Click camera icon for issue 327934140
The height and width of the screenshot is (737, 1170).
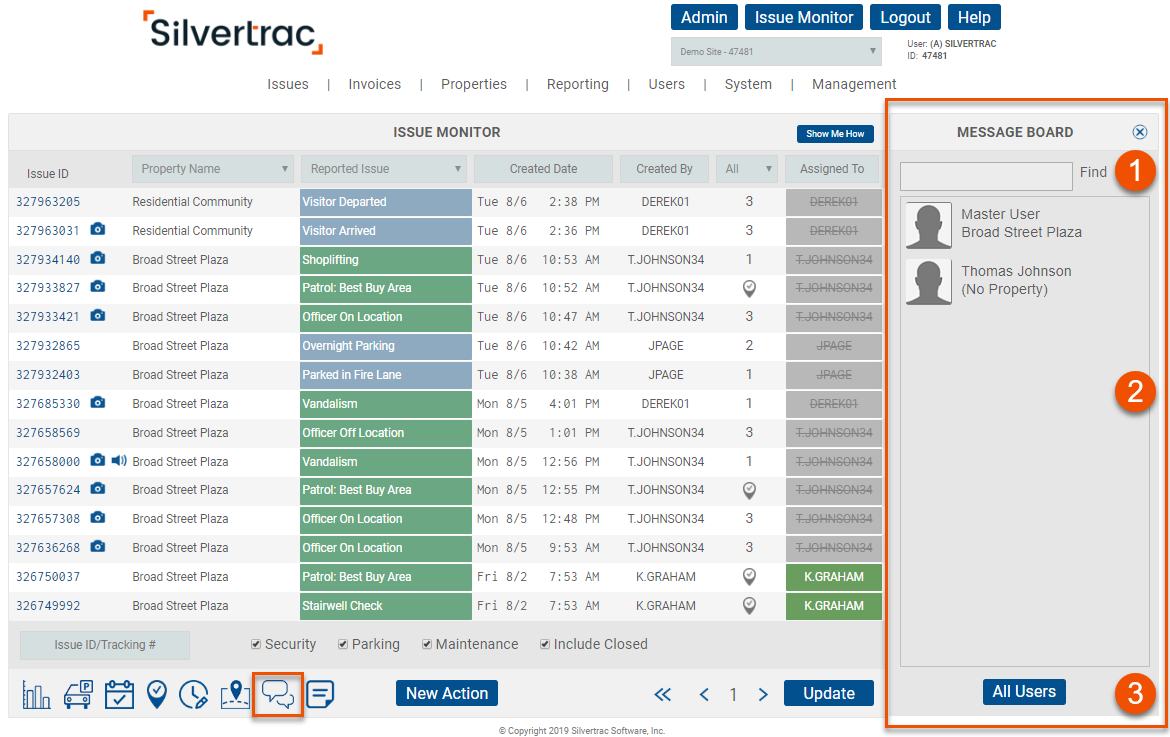pyautogui.click(x=98, y=258)
